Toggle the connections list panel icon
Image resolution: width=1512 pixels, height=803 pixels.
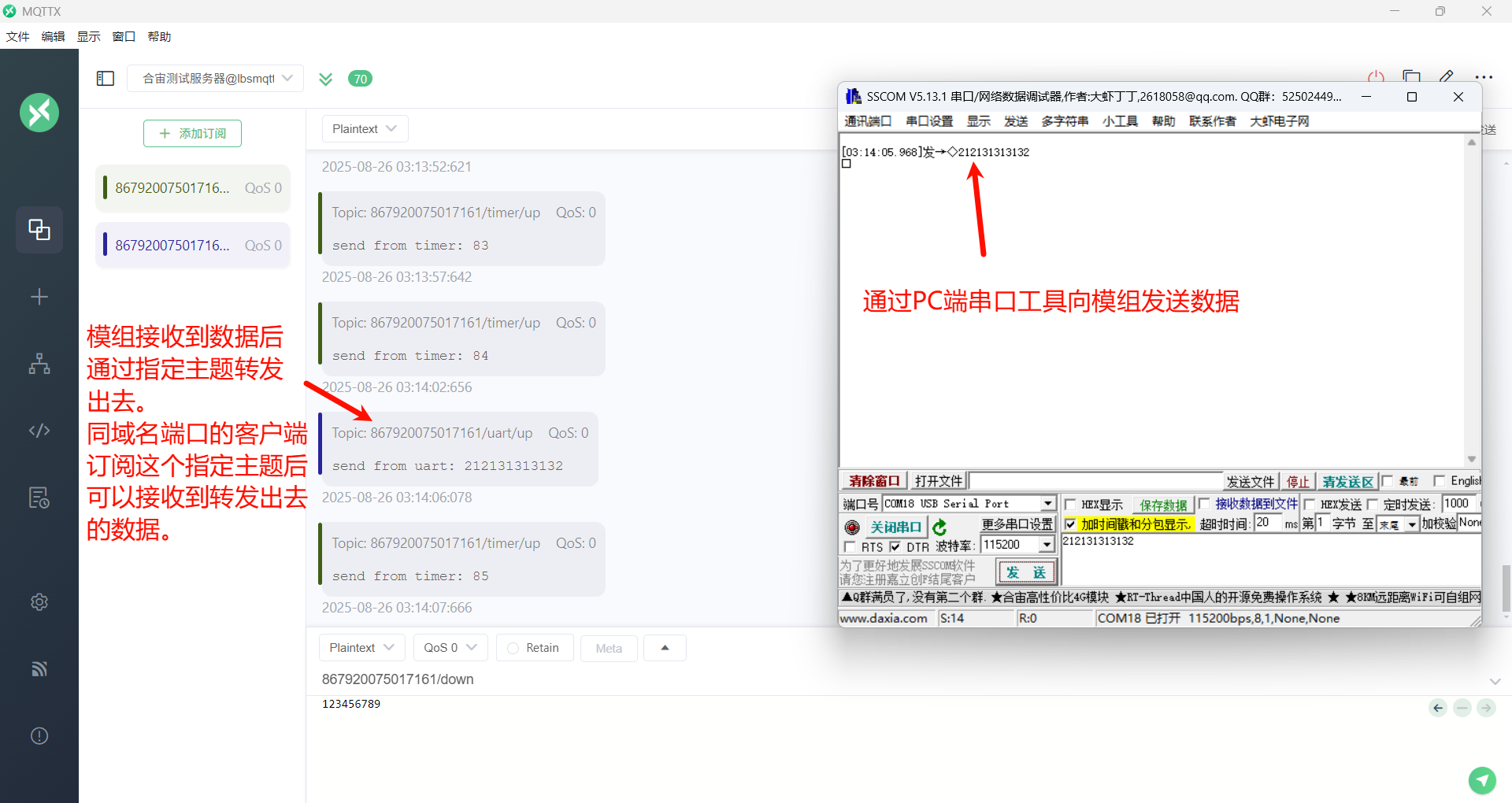[x=106, y=79]
